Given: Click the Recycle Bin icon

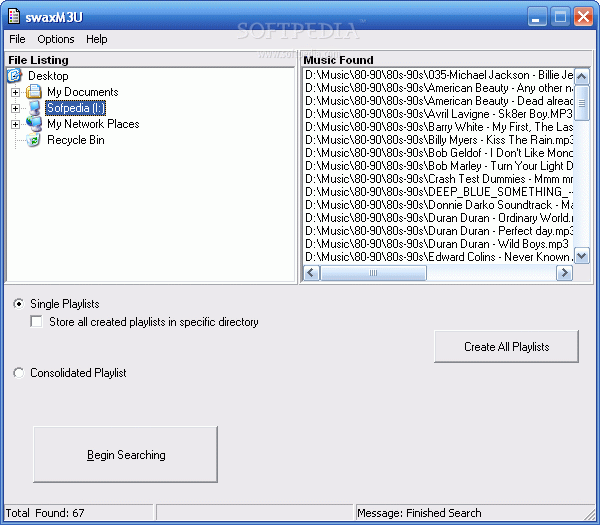Looking at the screenshot, I should (x=34, y=140).
